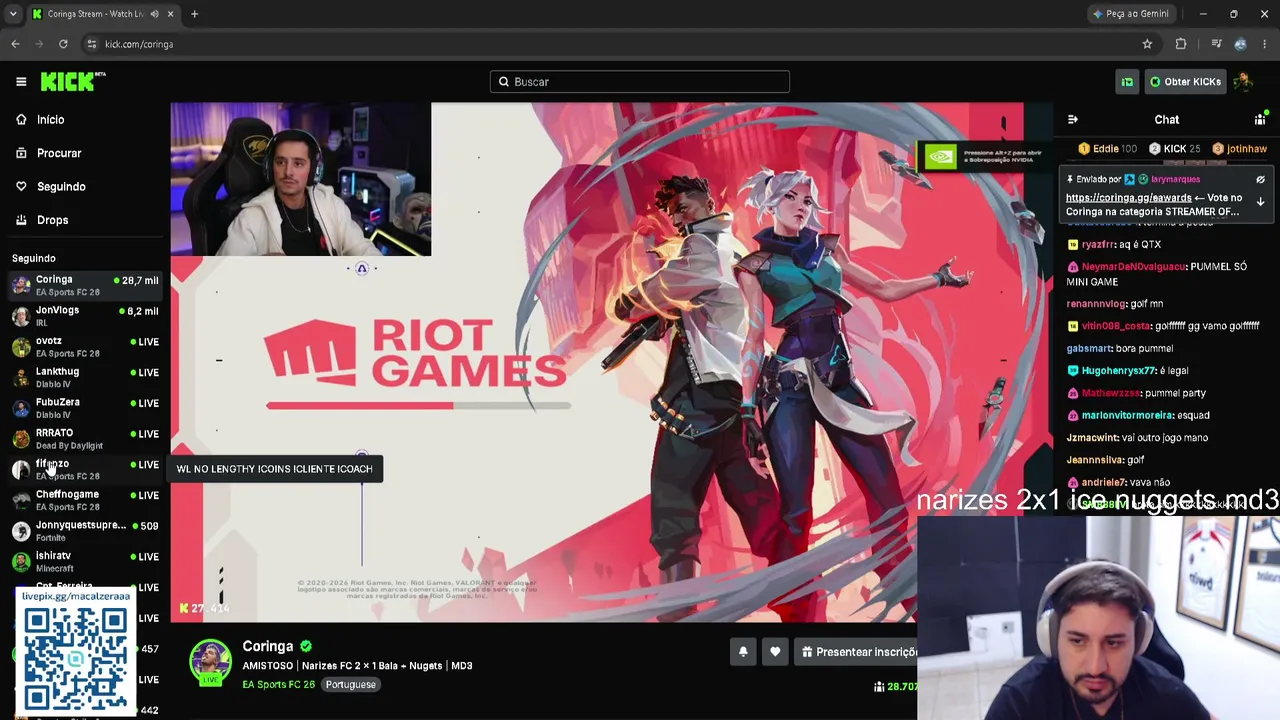1280x720 pixels.
Task: View site information icon in address bar
Action: (x=91, y=44)
